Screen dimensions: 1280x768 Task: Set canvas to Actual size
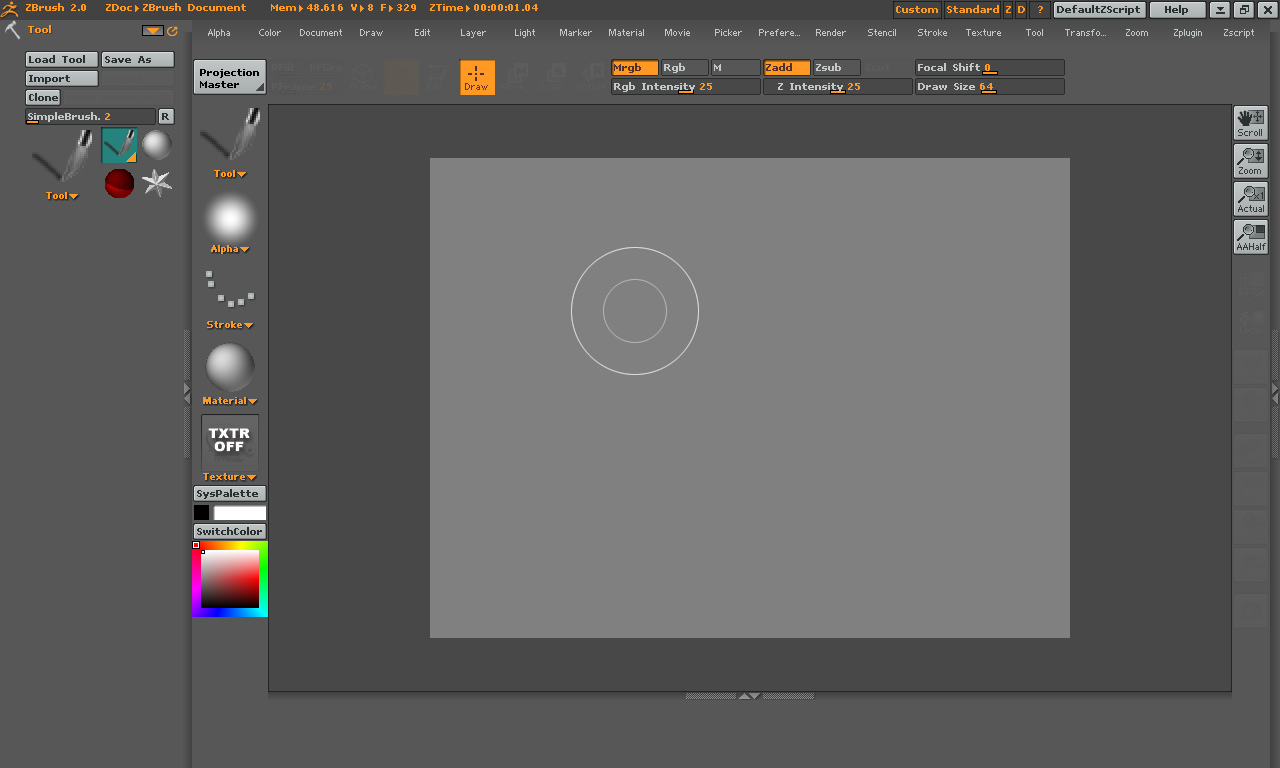pos(1250,198)
